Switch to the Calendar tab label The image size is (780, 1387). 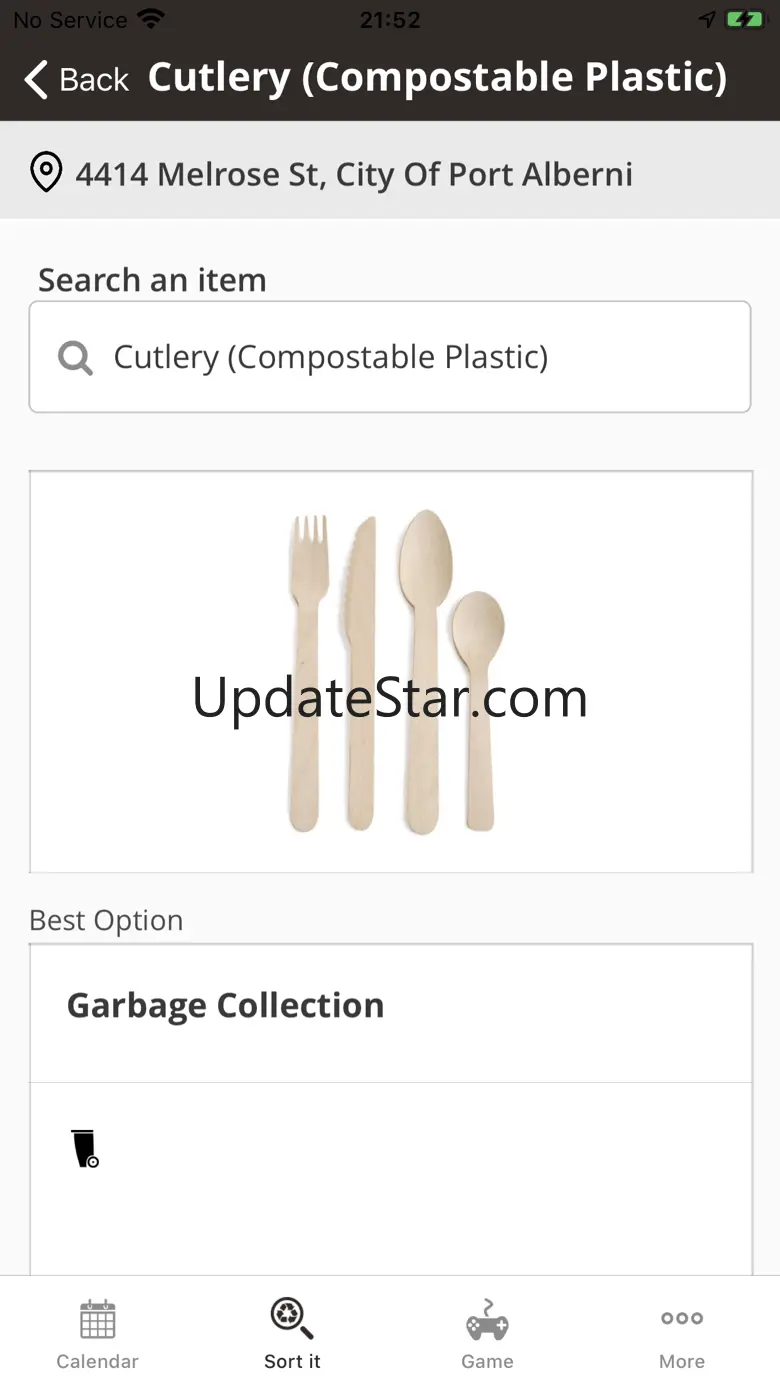[98, 1361]
